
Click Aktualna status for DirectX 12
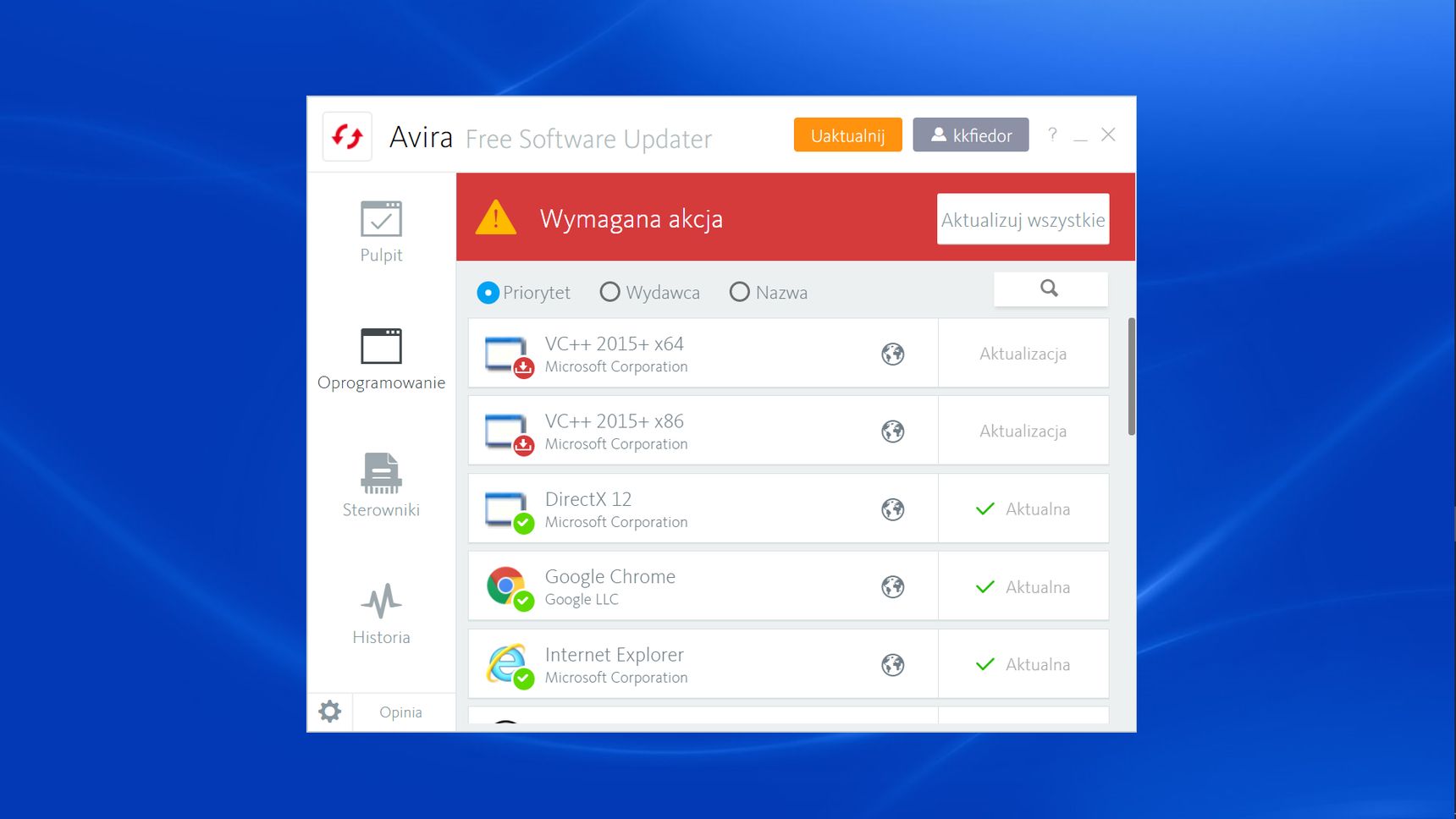click(1023, 509)
